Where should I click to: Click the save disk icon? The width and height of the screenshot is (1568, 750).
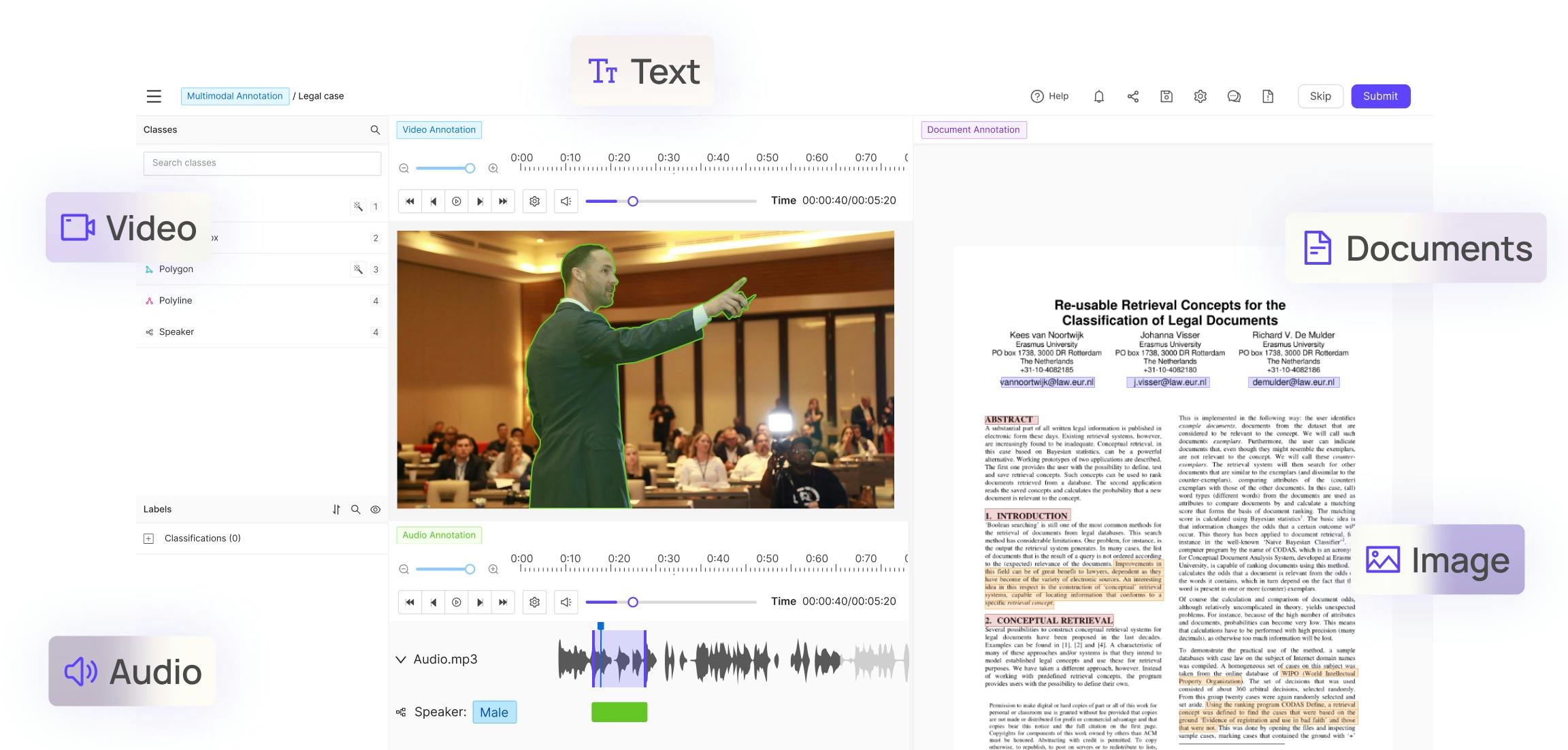point(1166,96)
